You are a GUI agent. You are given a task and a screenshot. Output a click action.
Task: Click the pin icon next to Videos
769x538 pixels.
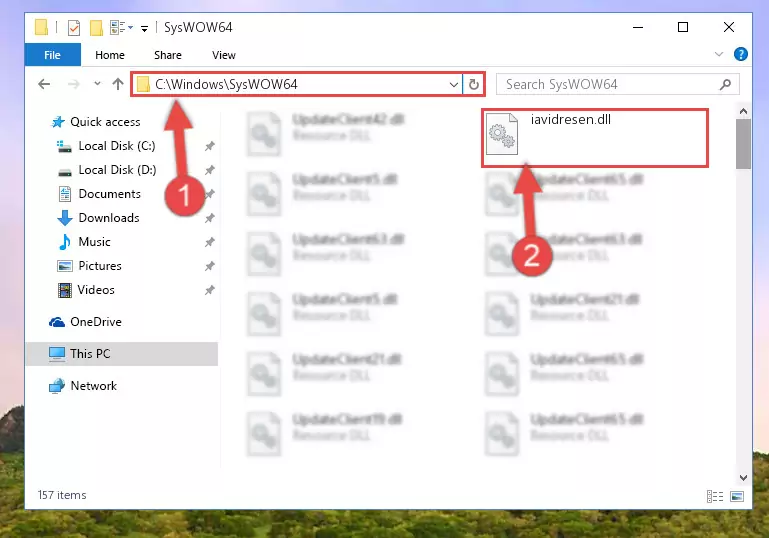point(209,290)
